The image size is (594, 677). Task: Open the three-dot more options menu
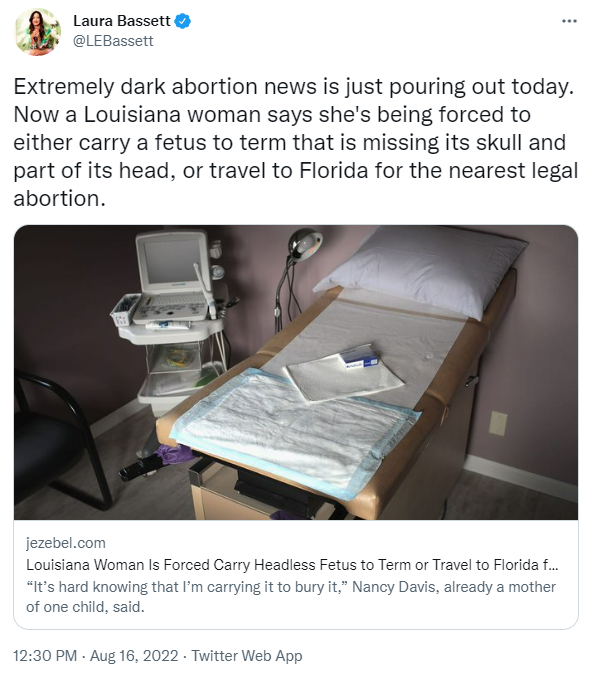(x=569, y=21)
